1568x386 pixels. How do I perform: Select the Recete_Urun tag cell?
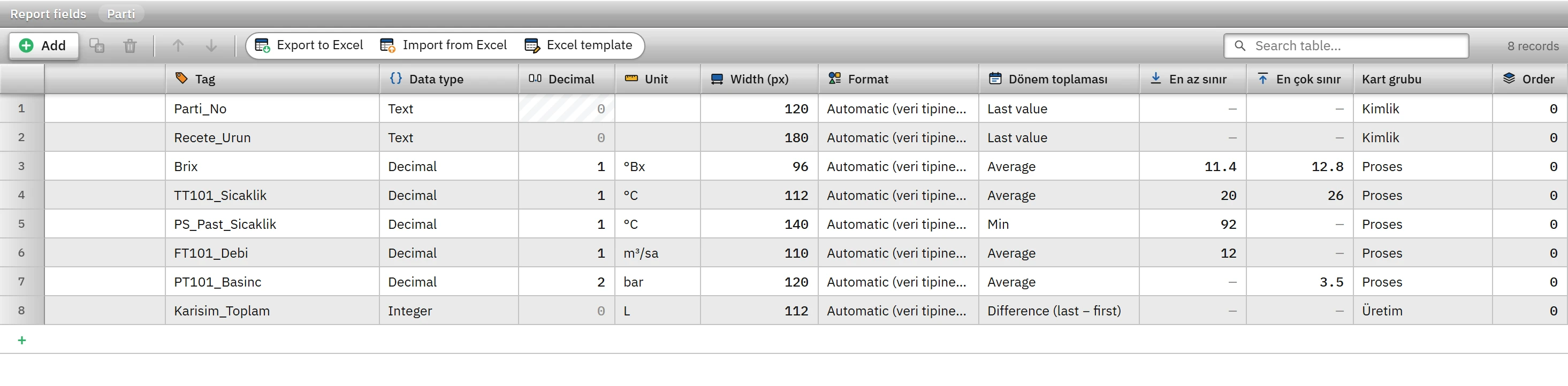coord(273,138)
